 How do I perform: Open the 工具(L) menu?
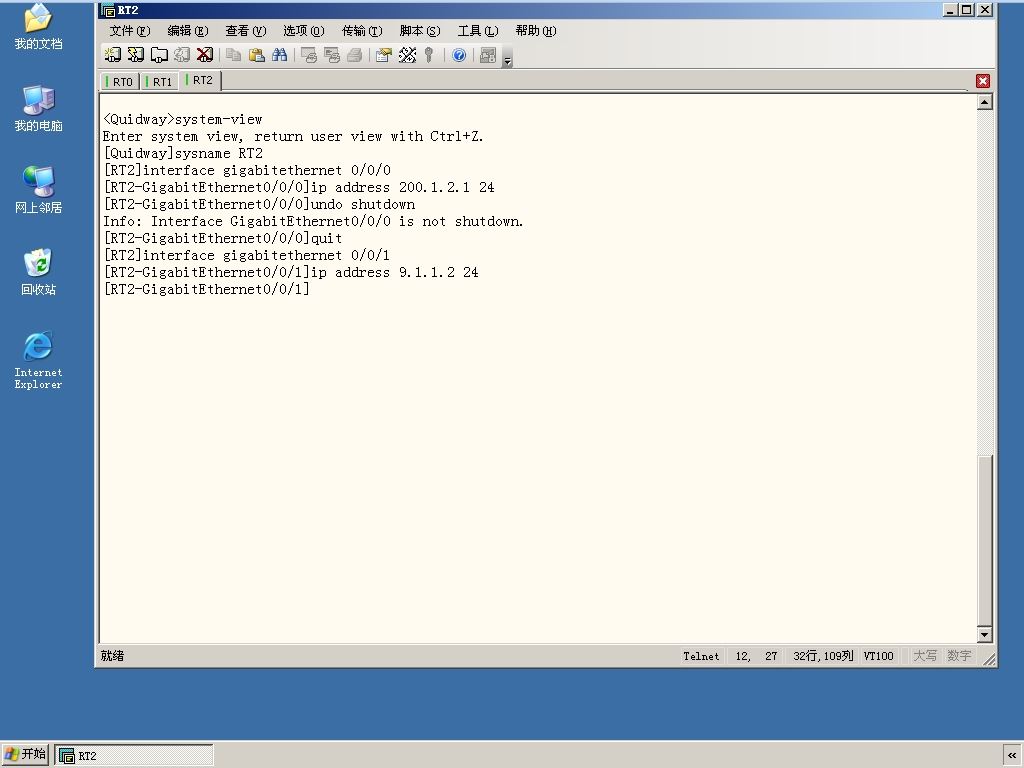478,31
